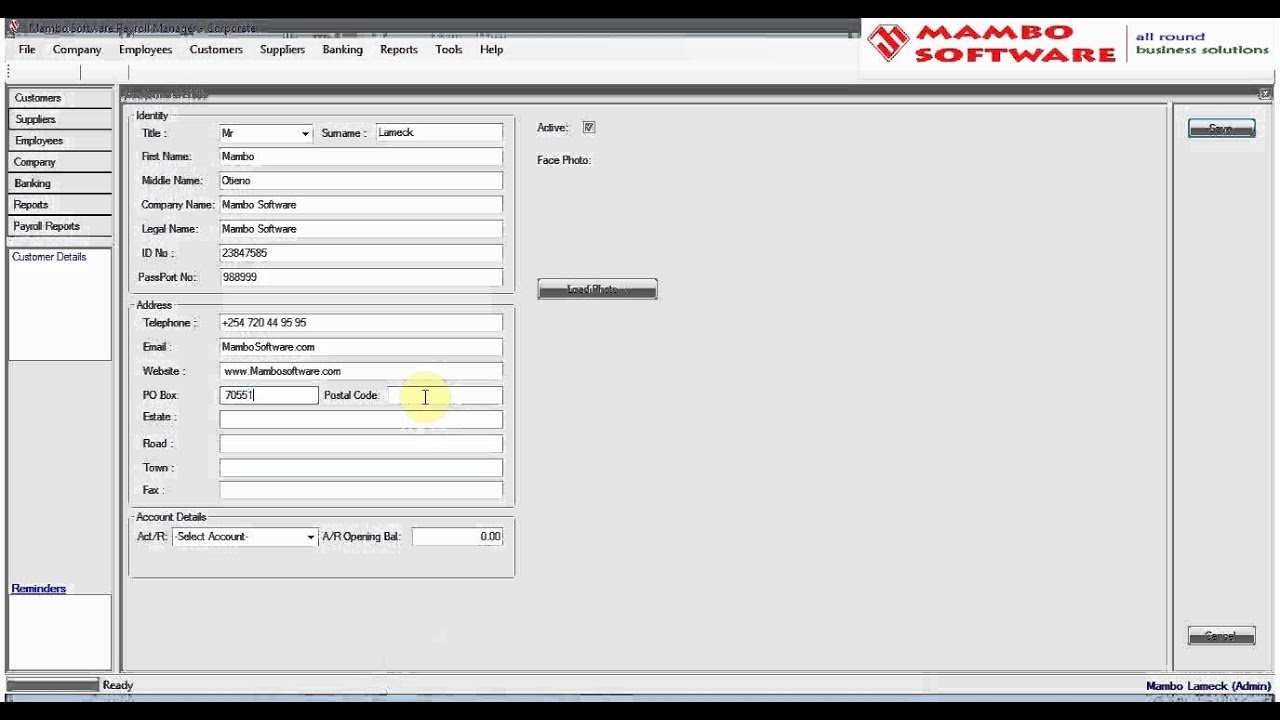The image size is (1280, 720).
Task: Open the Reminders link
Action: pyautogui.click(x=38, y=588)
